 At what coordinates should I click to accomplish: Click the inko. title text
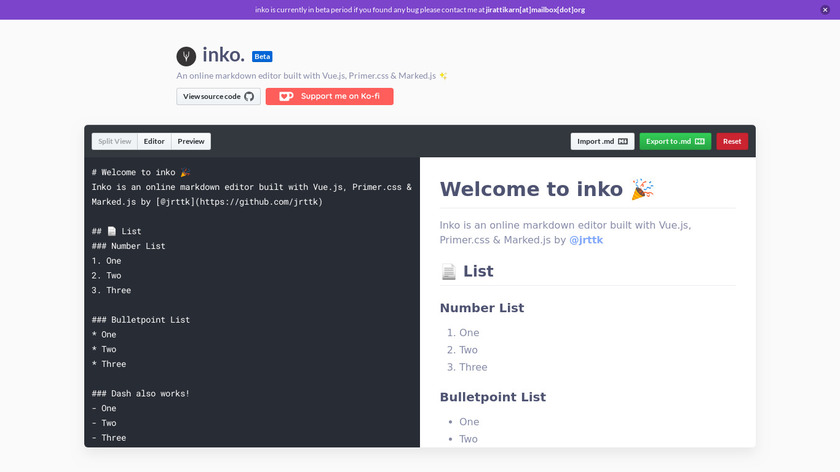[x=223, y=55]
